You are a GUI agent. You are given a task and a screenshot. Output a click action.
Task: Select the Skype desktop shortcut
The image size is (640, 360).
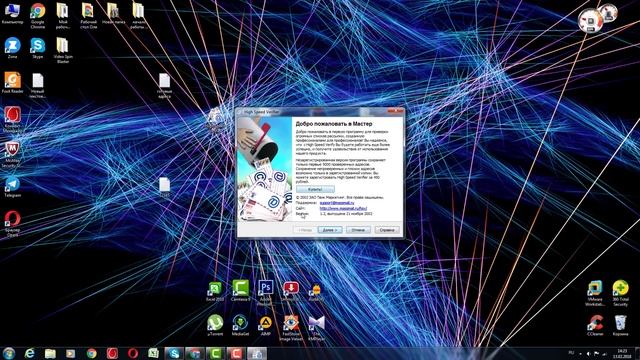[38, 48]
